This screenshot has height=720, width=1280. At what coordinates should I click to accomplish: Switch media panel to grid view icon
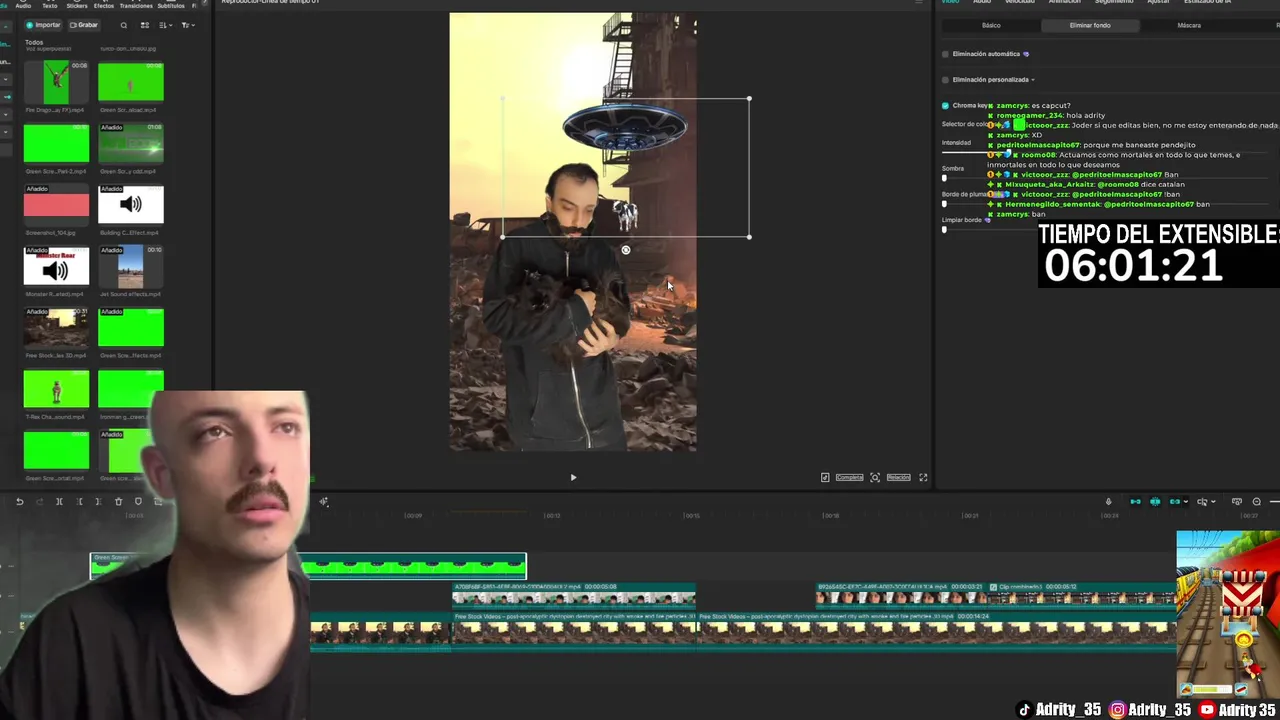coord(144,25)
